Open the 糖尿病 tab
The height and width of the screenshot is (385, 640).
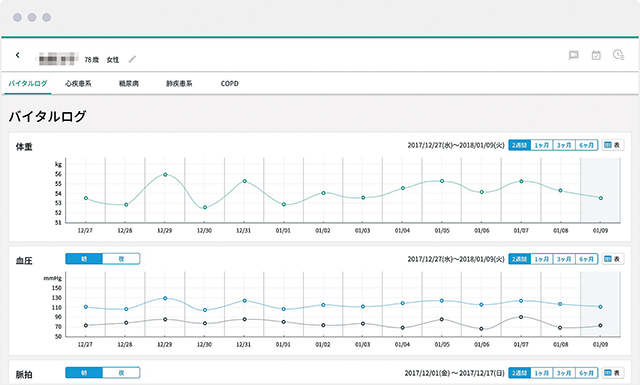(x=129, y=83)
